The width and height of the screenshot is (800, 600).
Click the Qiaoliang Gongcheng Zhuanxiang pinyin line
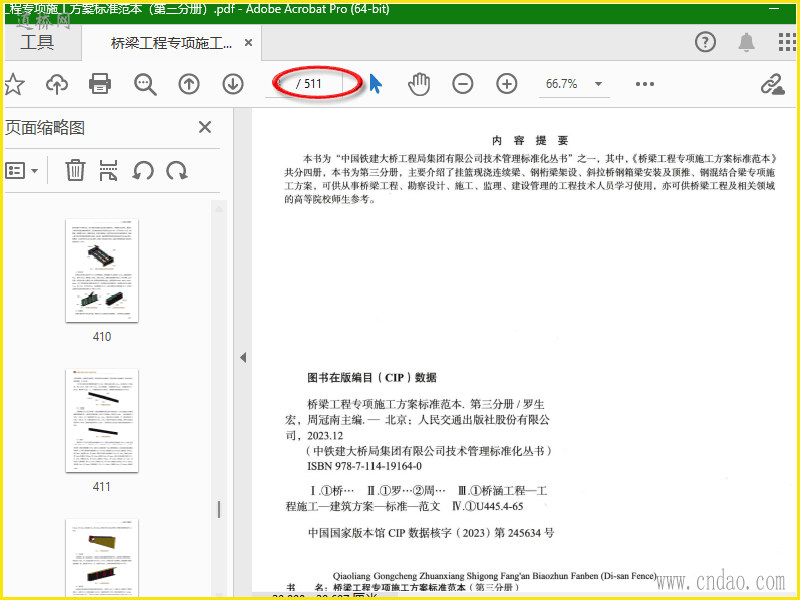point(494,576)
